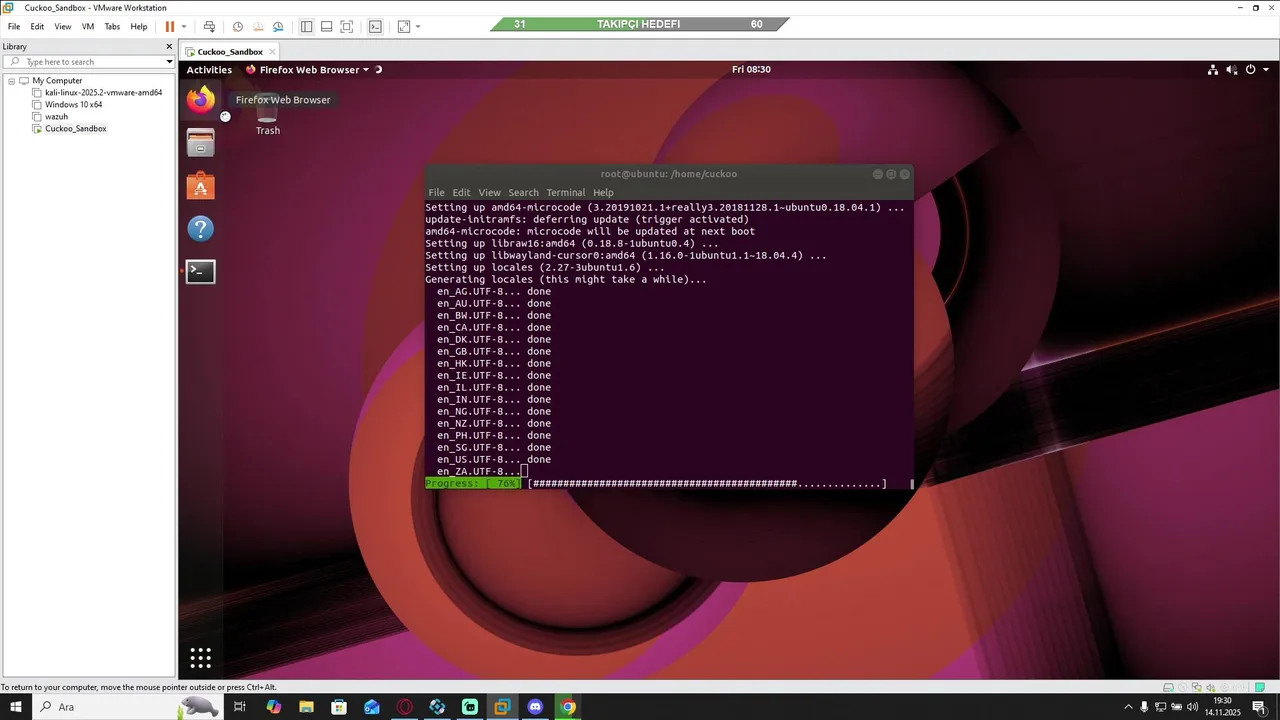Open the terminal Edit menu
This screenshot has width=1280, height=720.
pyautogui.click(x=461, y=193)
